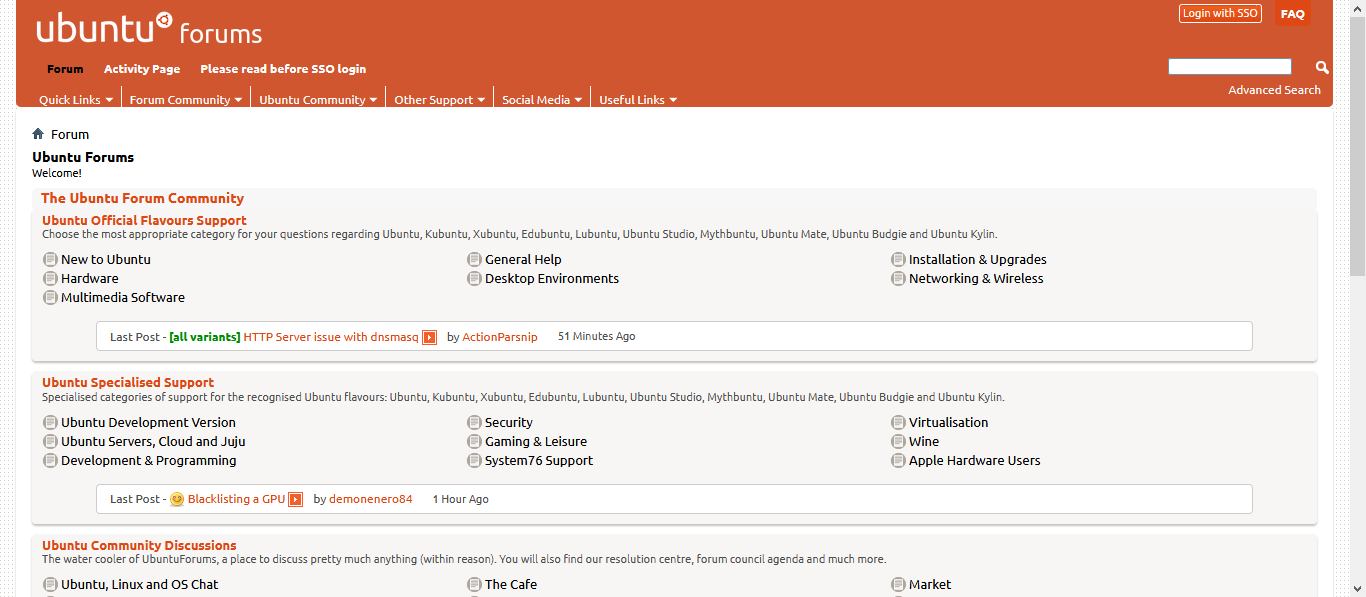This screenshot has width=1366, height=597.
Task: Click the forum icon next to The Cafe
Action: 475,585
